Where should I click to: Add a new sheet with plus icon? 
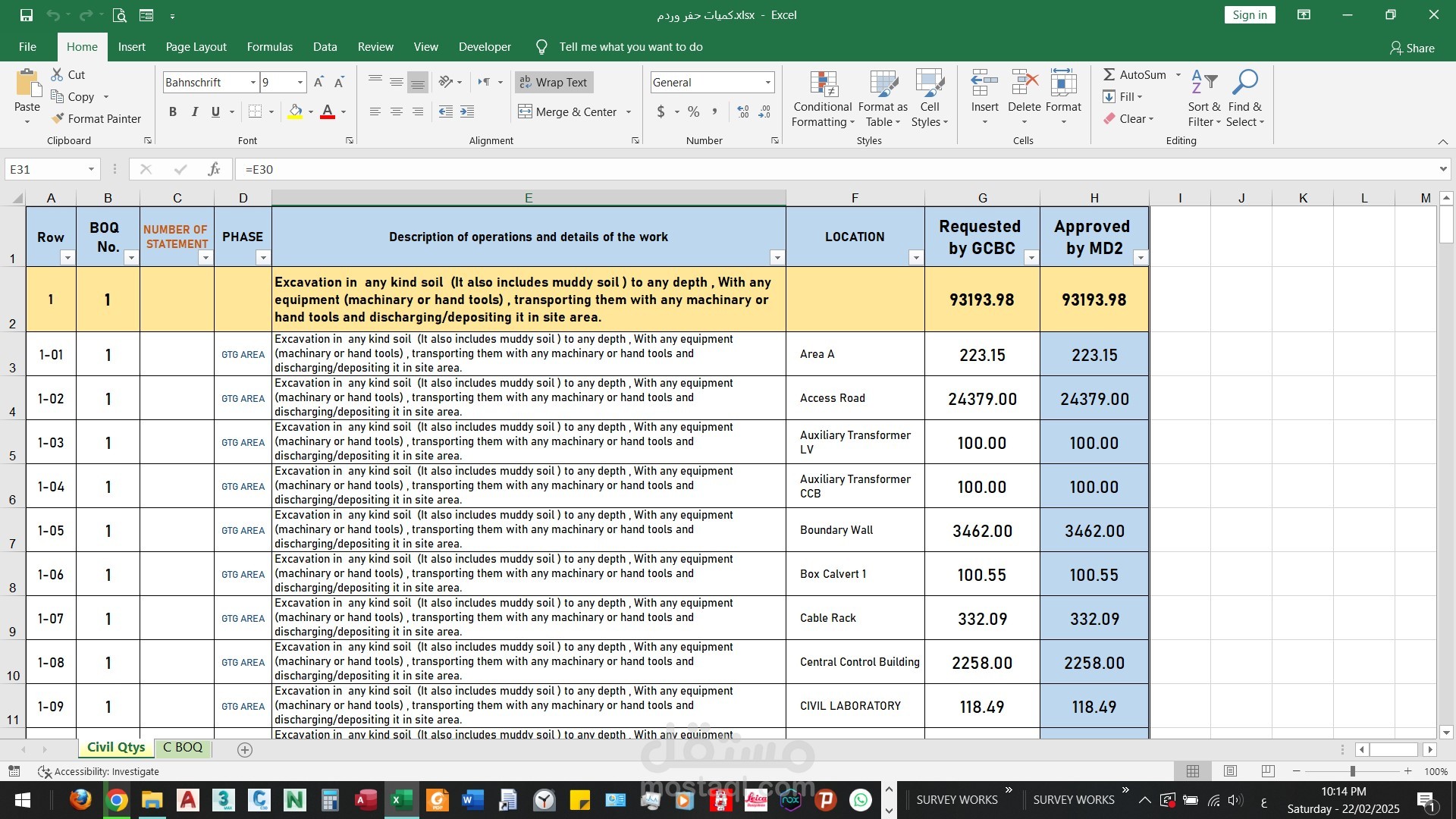(x=245, y=749)
